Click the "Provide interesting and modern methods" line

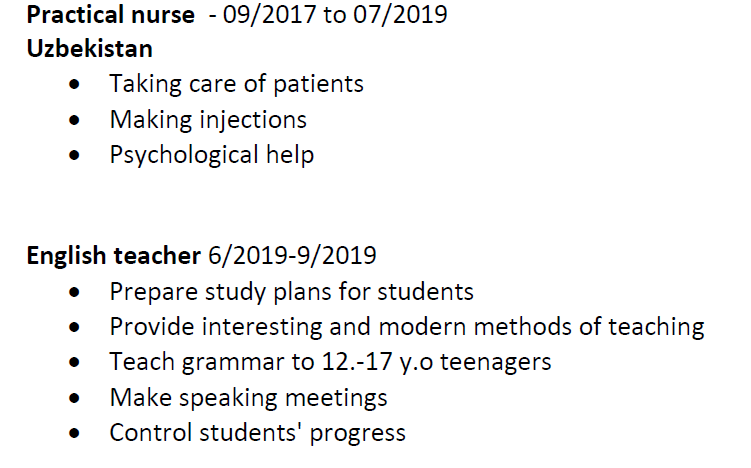point(407,327)
